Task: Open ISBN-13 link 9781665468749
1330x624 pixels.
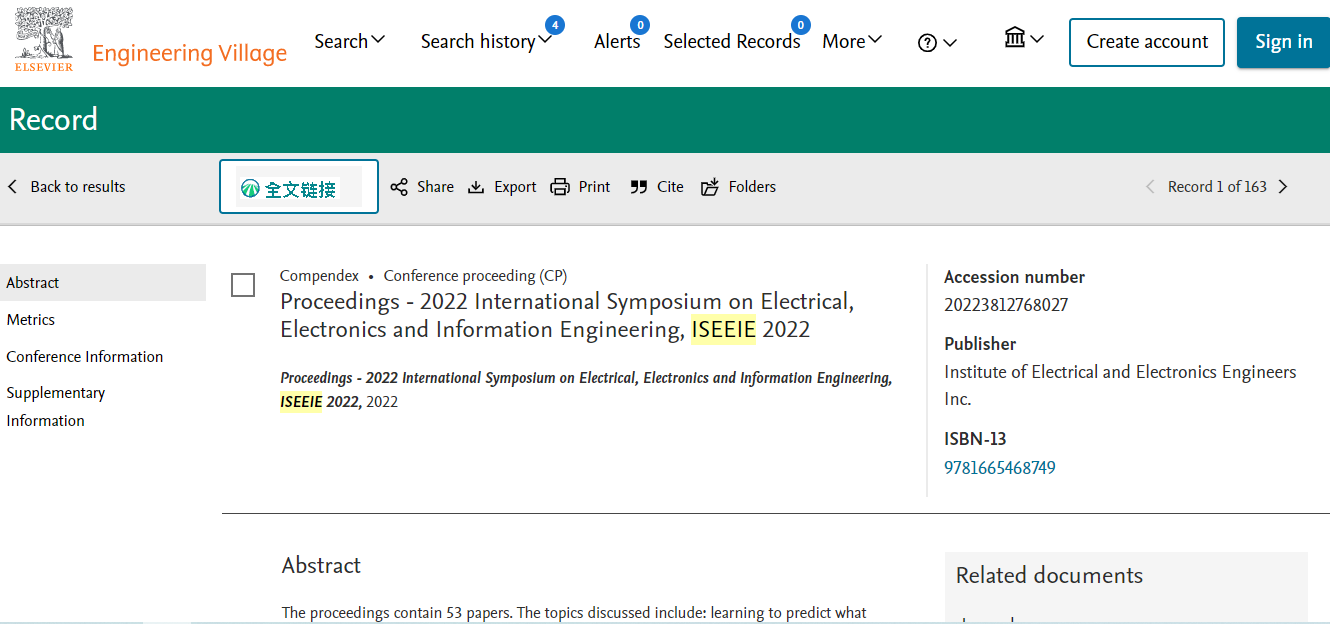Action: click(1000, 468)
